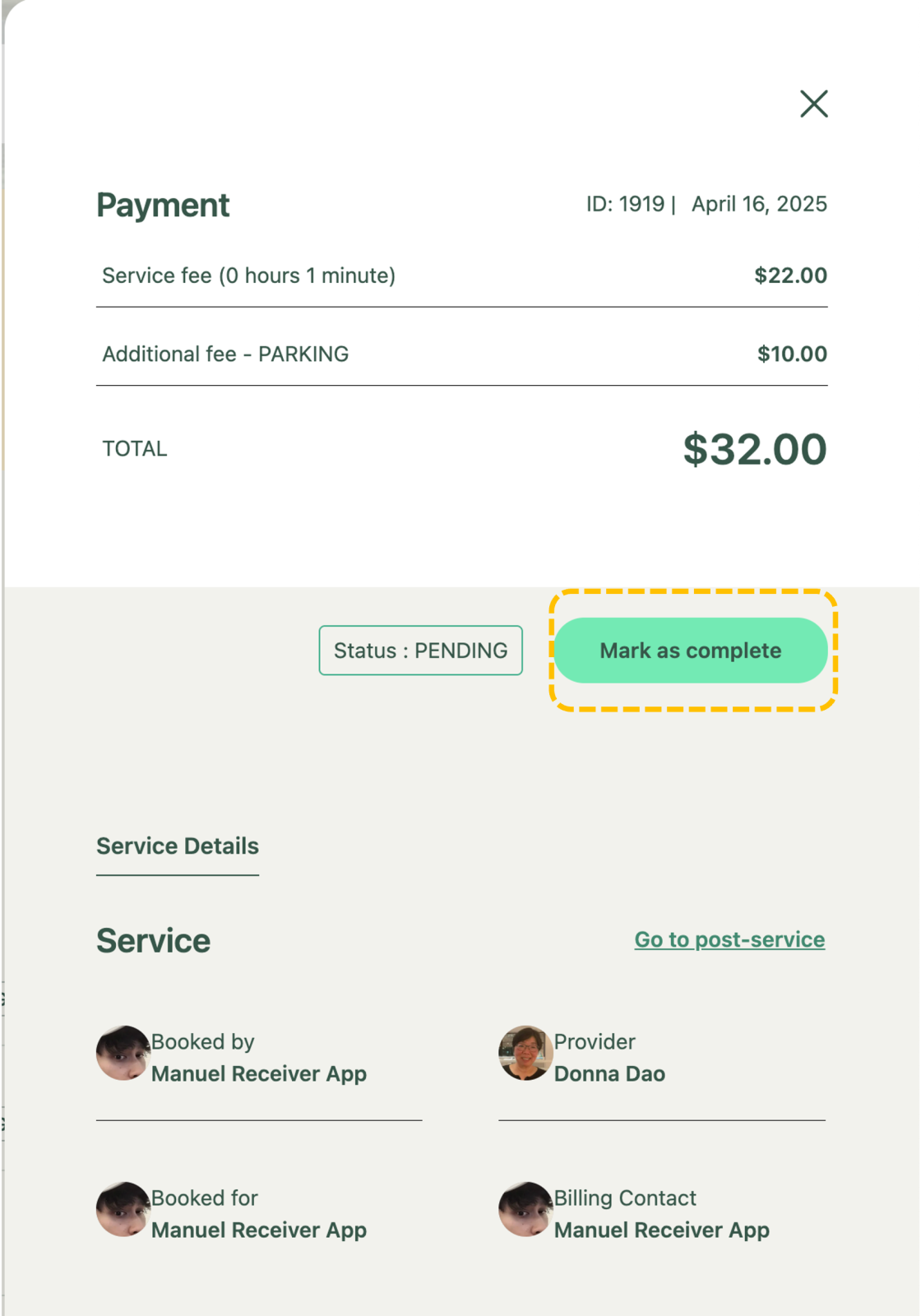921x1316 pixels.
Task: Click the Additional fee - PARKING line
Action: point(225,354)
